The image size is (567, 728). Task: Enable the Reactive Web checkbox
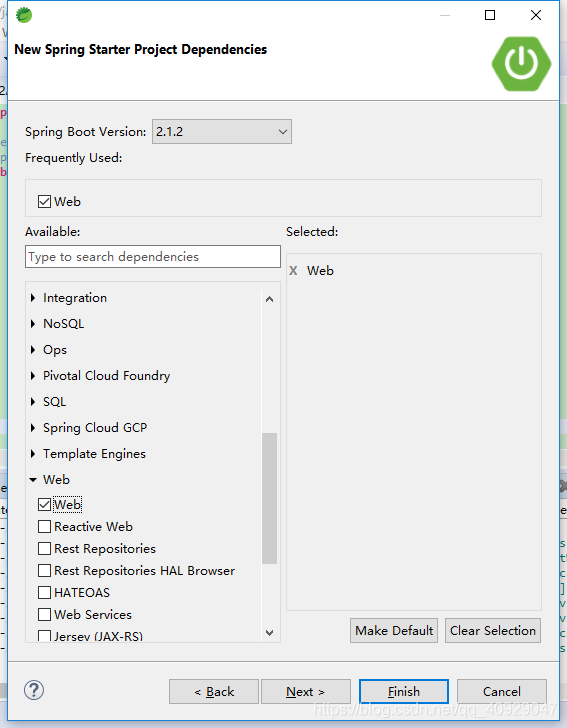point(45,526)
